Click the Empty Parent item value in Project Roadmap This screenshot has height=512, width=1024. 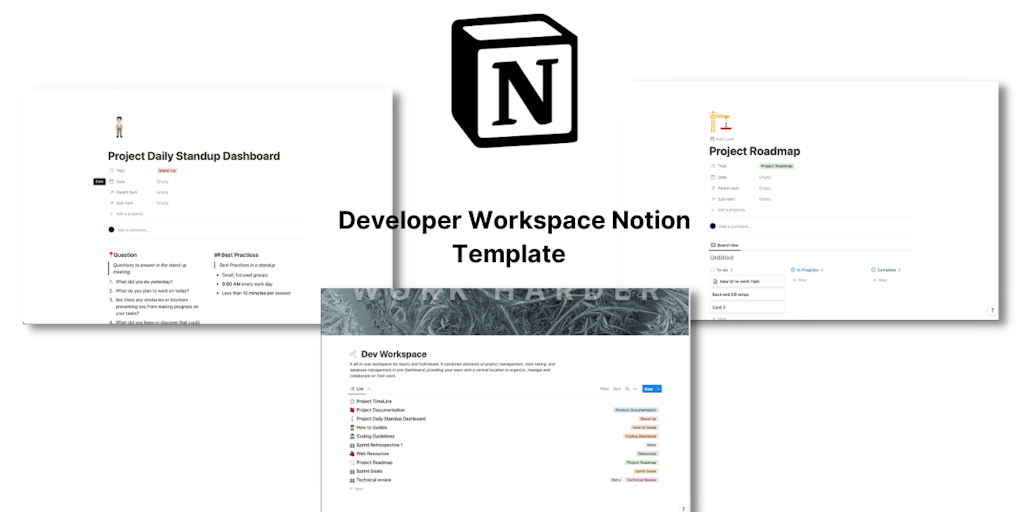tap(765, 188)
